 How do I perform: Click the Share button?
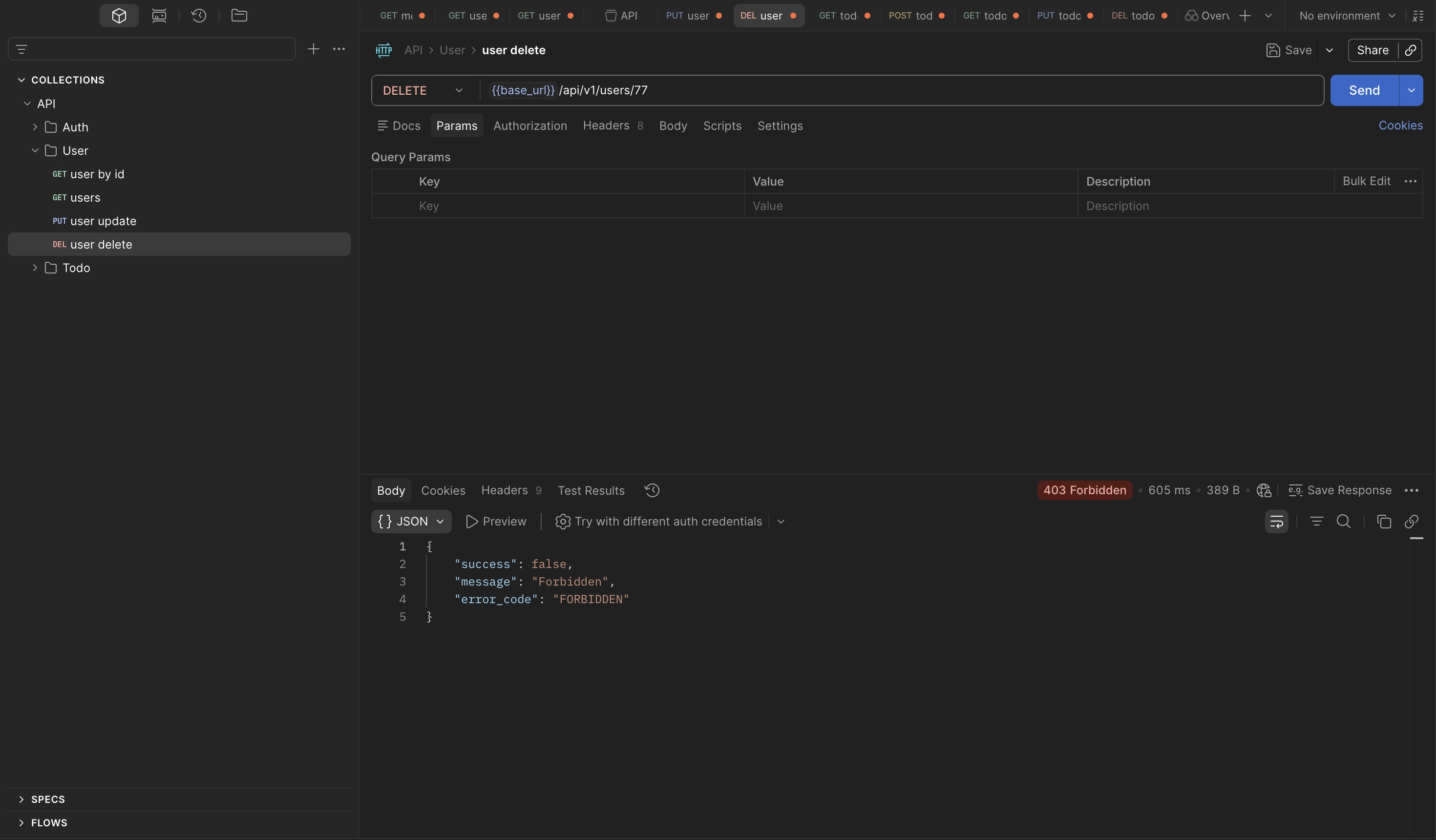point(1372,50)
